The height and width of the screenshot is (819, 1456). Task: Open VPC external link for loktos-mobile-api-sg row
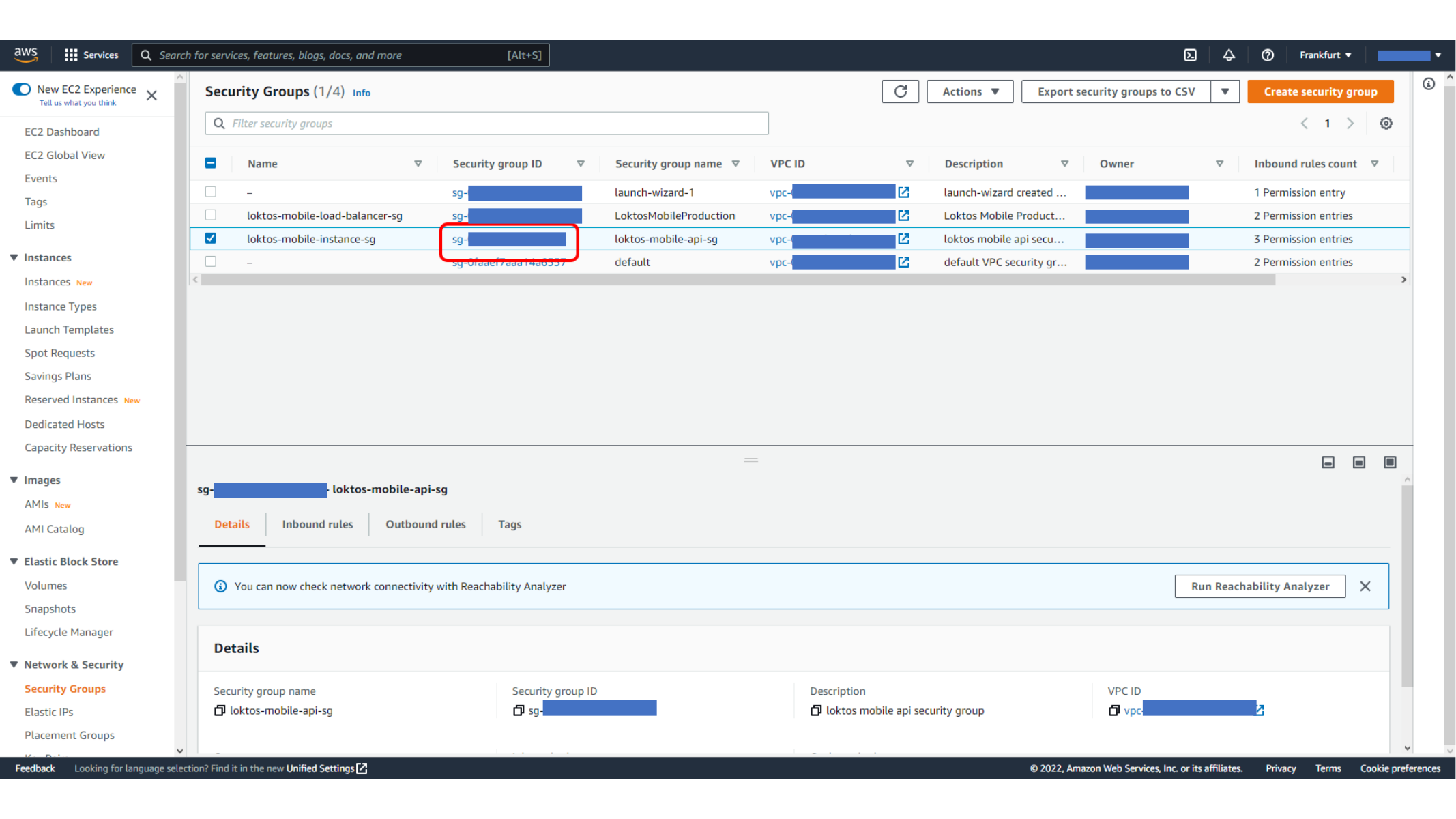click(903, 239)
